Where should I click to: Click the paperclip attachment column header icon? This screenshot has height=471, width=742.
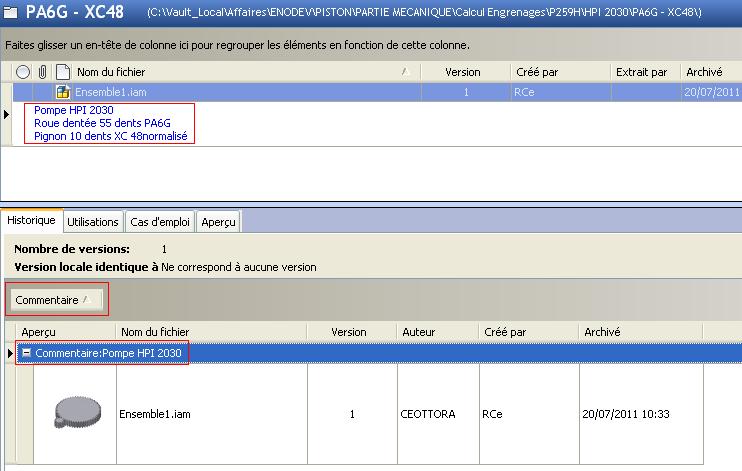click(x=43, y=72)
